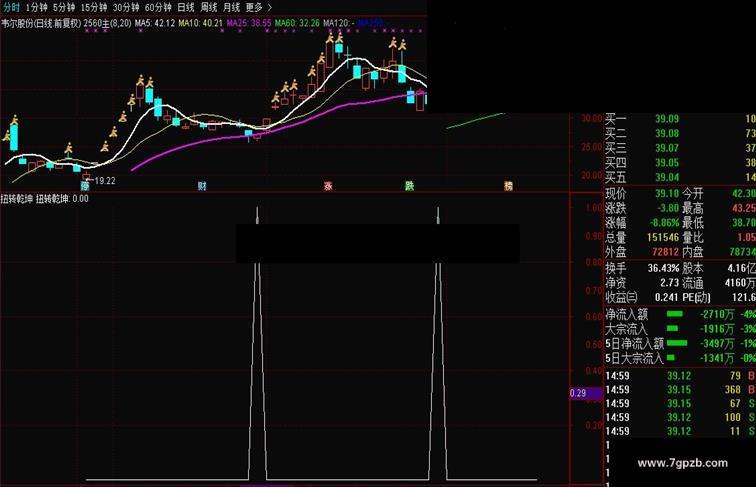Click the 今开 opening price field
The image size is (756, 487).
tap(719, 193)
